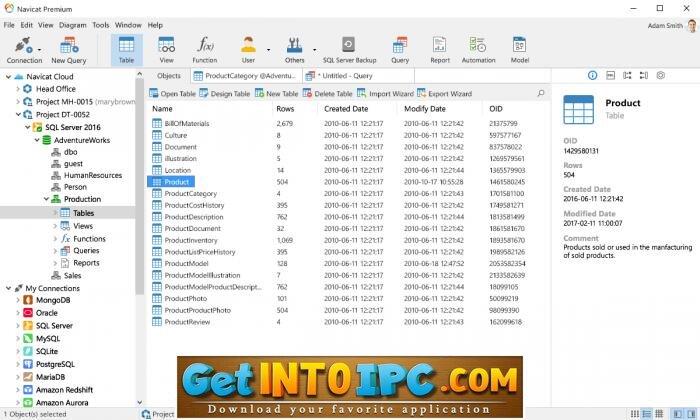
Task: Click the Project item in status bar
Action: (158, 414)
